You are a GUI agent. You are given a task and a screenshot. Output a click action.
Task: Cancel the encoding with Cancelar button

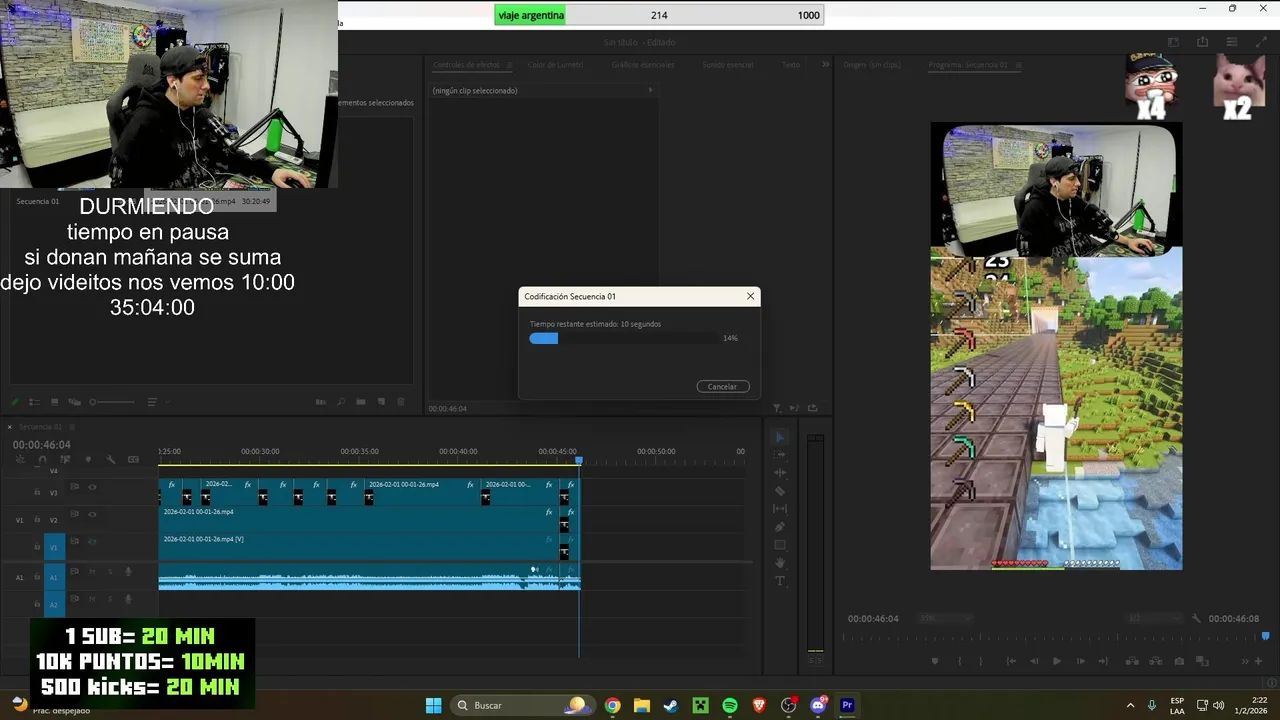coord(722,386)
